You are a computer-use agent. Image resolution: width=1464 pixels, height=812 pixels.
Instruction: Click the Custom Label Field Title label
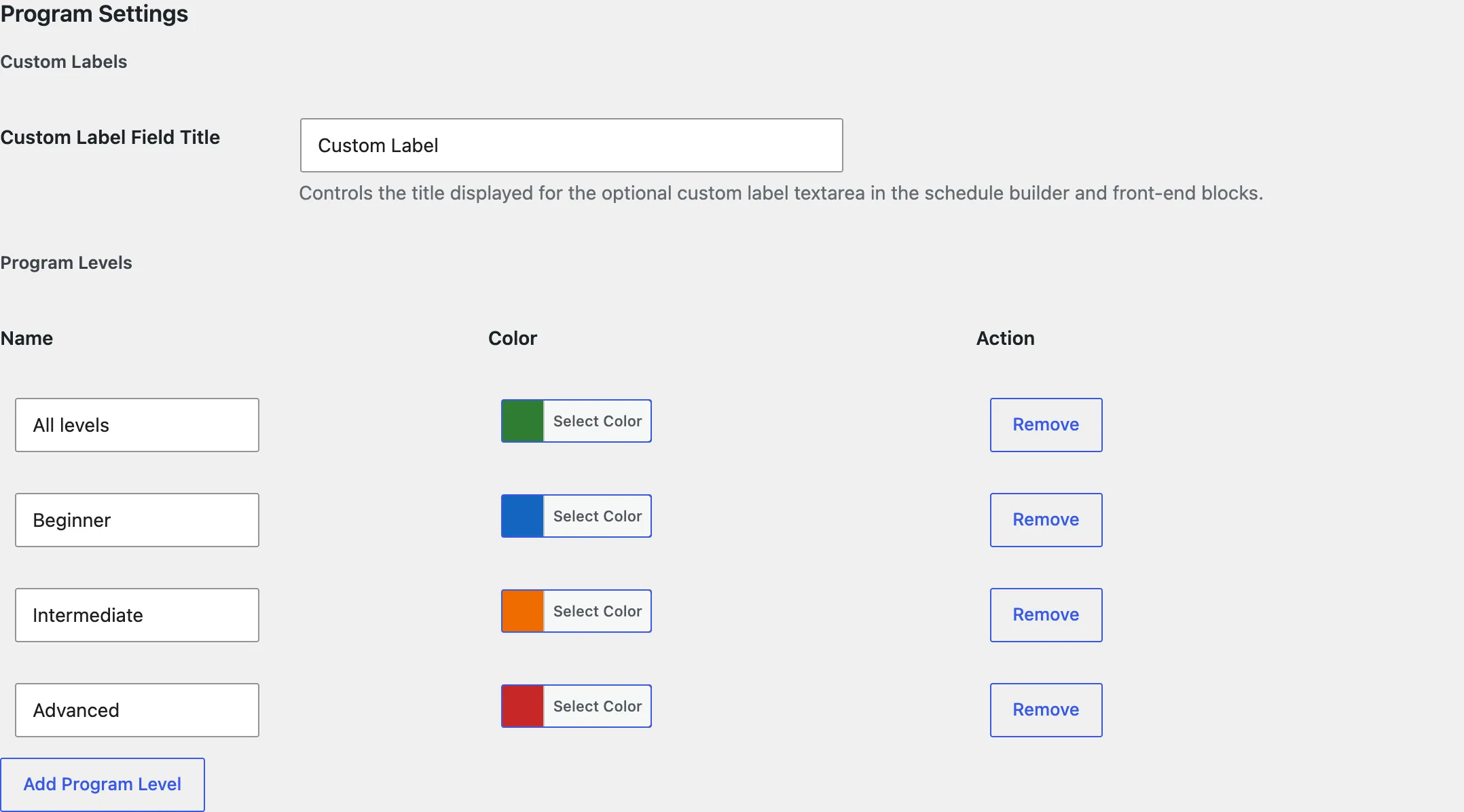click(x=110, y=137)
